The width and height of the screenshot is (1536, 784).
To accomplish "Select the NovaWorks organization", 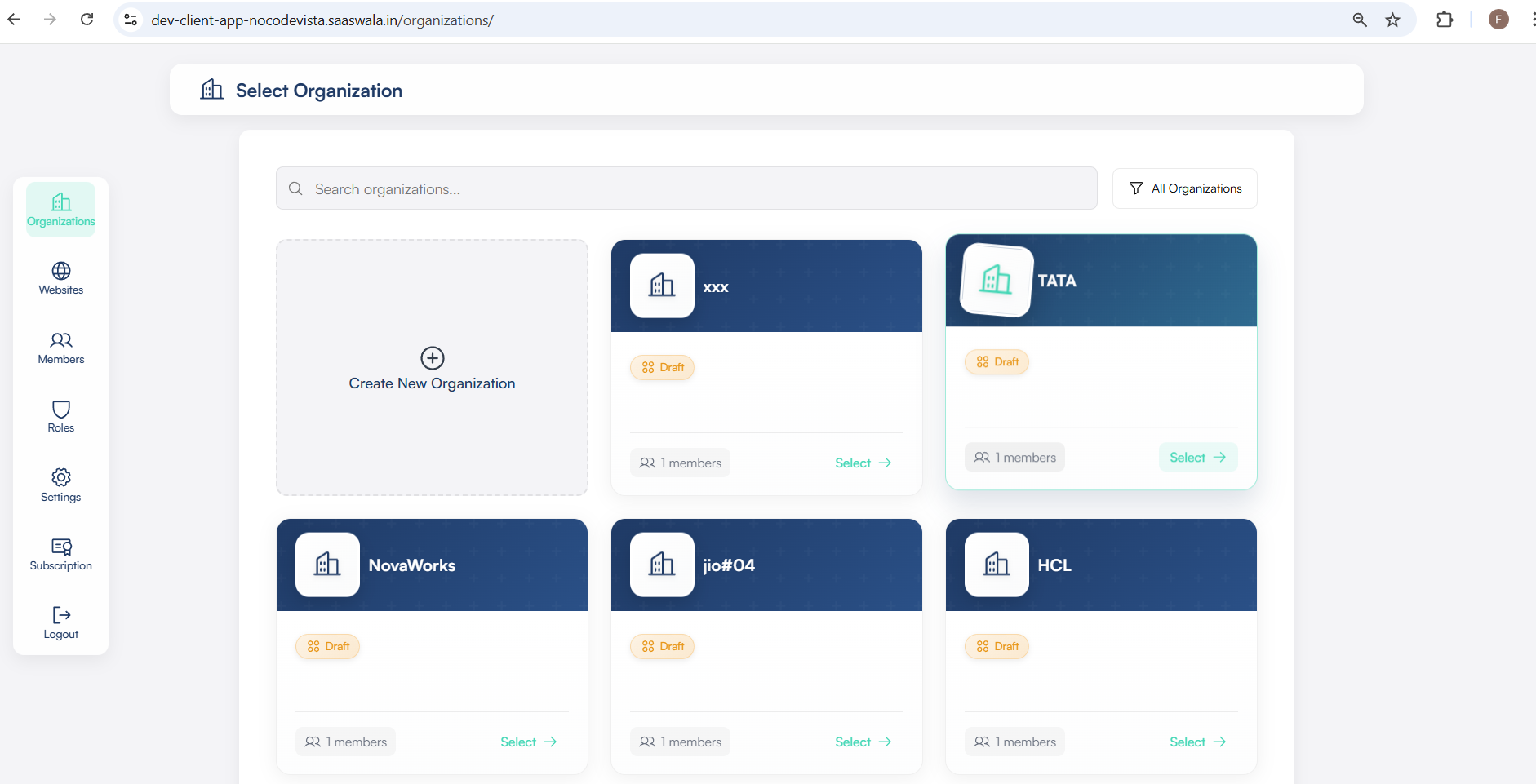I will pyautogui.click(x=528, y=742).
